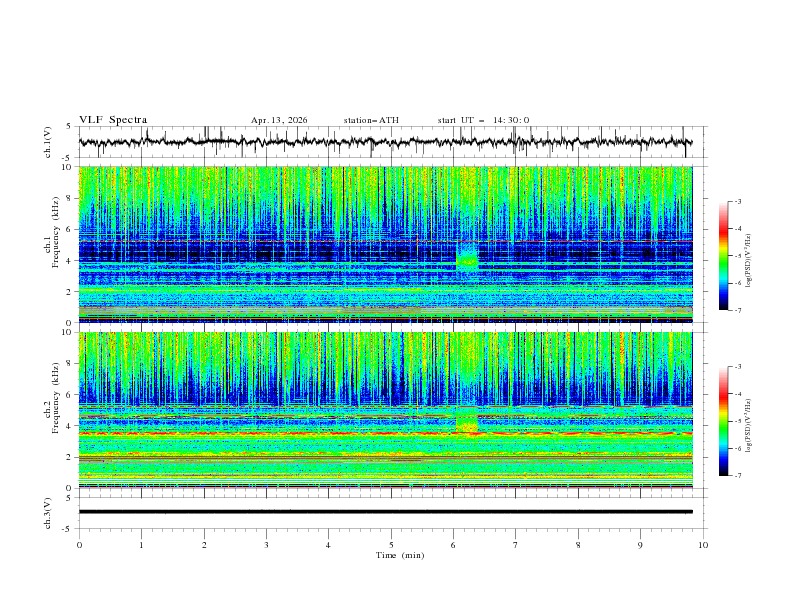Click the "5" voltage tick of ch.1 waveform
Screen dimensions: 792x612
(x=70, y=126)
